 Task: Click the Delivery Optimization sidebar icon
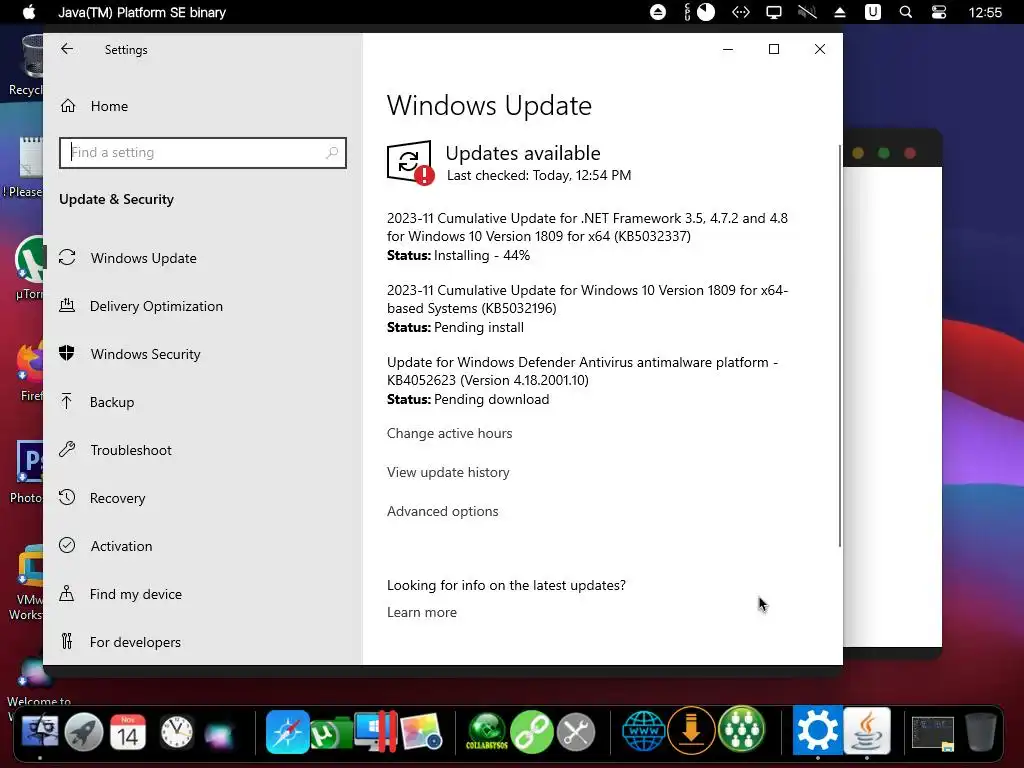pyautogui.click(x=67, y=305)
